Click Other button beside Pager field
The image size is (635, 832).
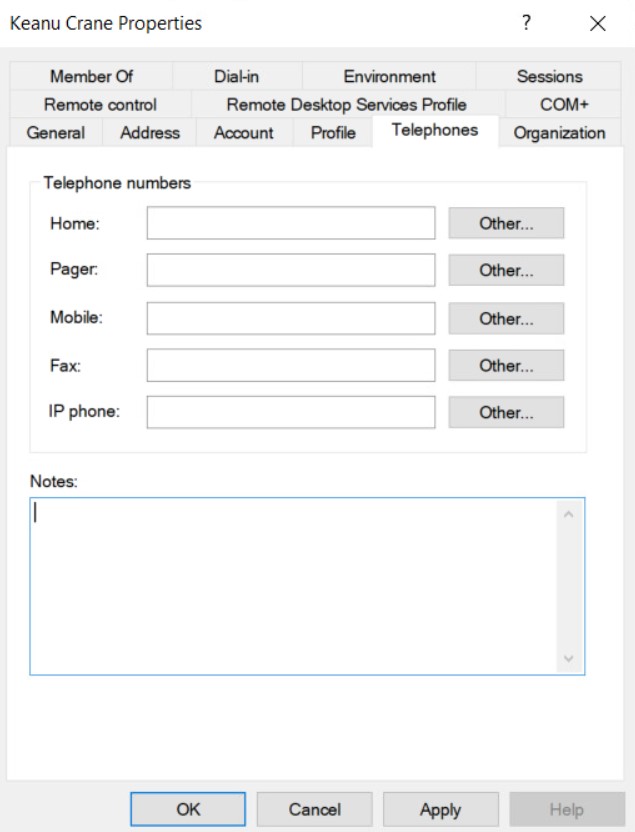(x=506, y=271)
